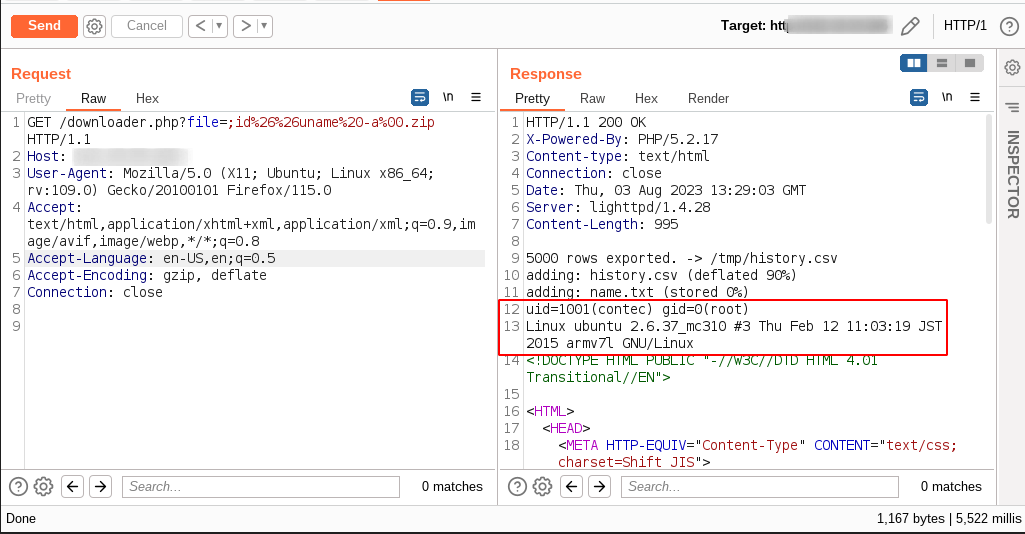Screen dimensions: 1025x534
Task: Toggle word wrap in Request panel
Action: [420, 97]
